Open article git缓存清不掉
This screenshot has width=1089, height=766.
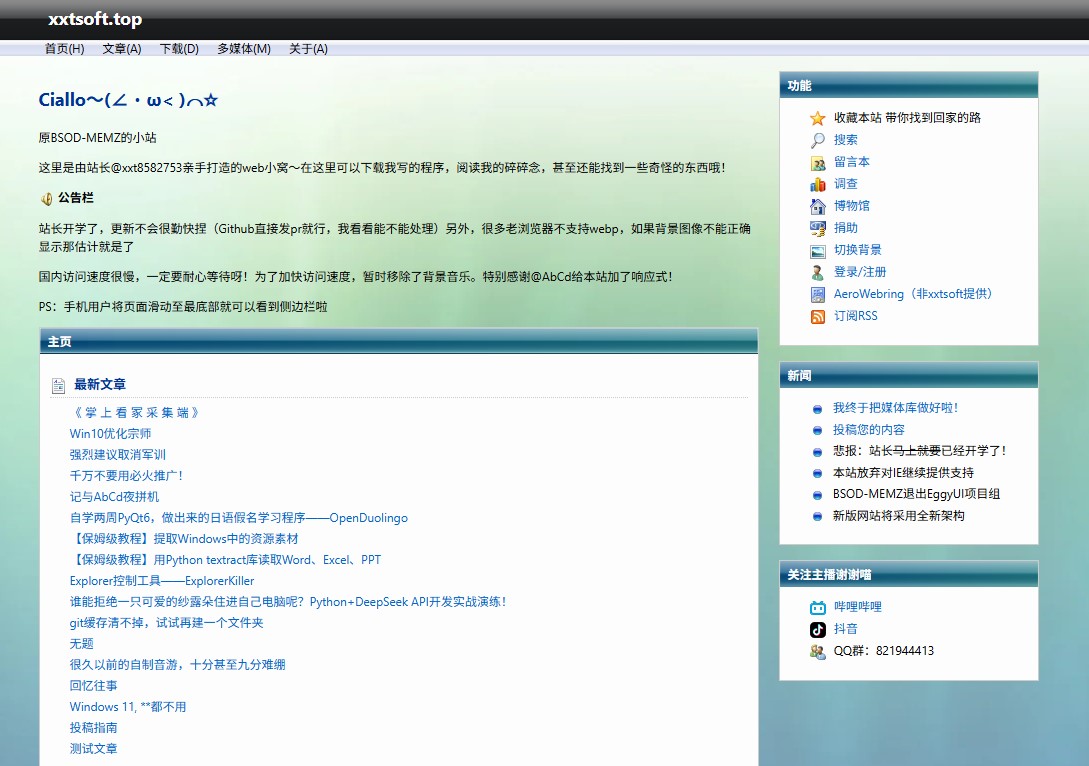167,622
